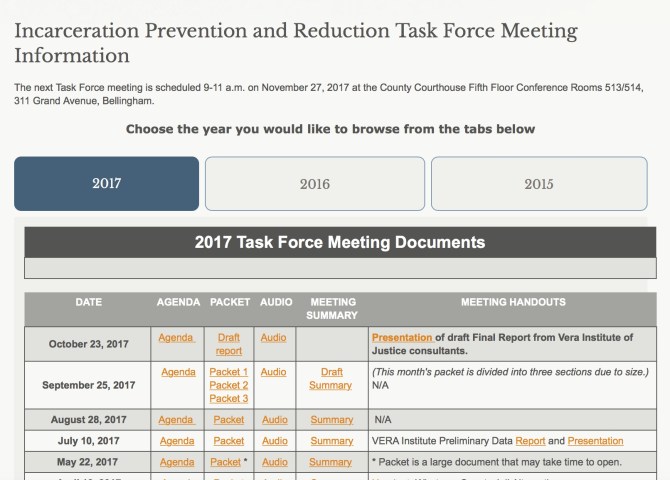
Task: Open the July 10, 2017 Agenda link
Action: click(x=177, y=441)
